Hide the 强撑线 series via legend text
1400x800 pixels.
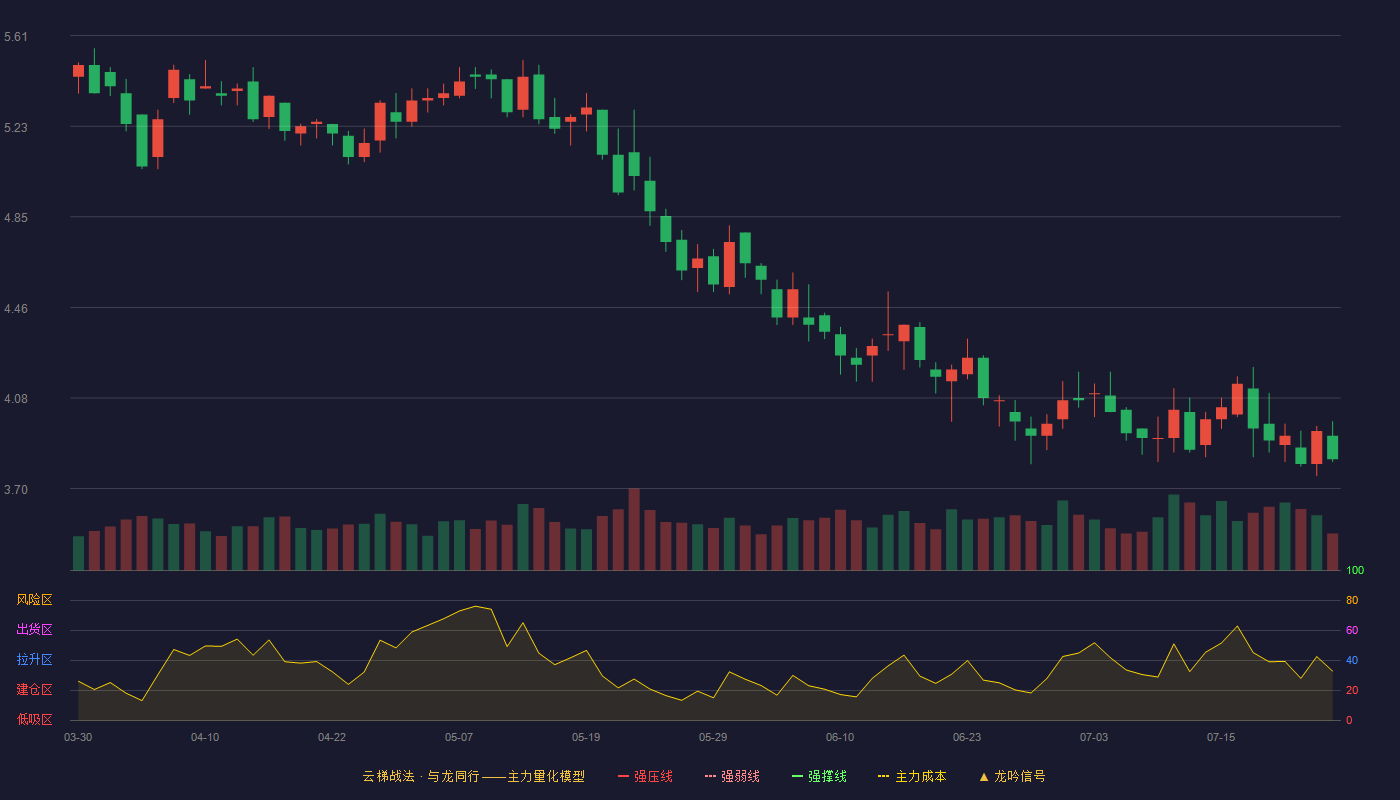click(x=827, y=776)
